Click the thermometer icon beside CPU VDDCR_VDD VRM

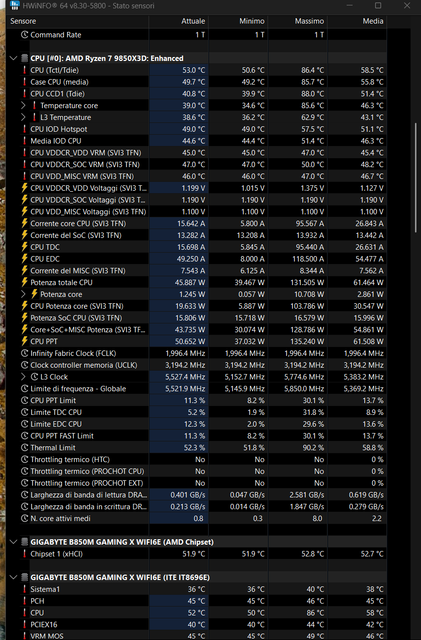click(25, 153)
